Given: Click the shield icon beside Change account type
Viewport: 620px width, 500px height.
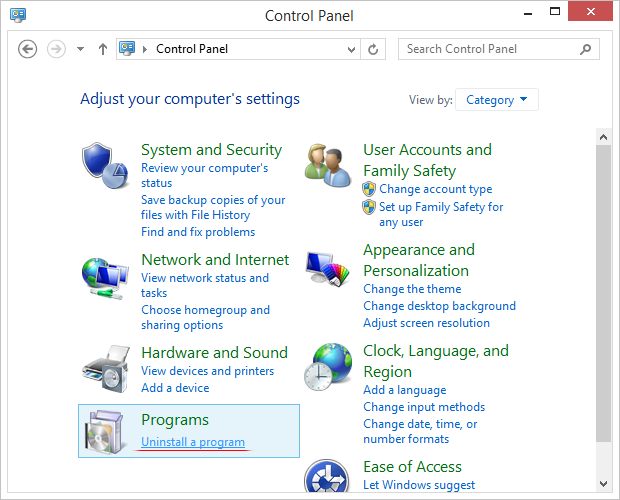Looking at the screenshot, I should [369, 189].
